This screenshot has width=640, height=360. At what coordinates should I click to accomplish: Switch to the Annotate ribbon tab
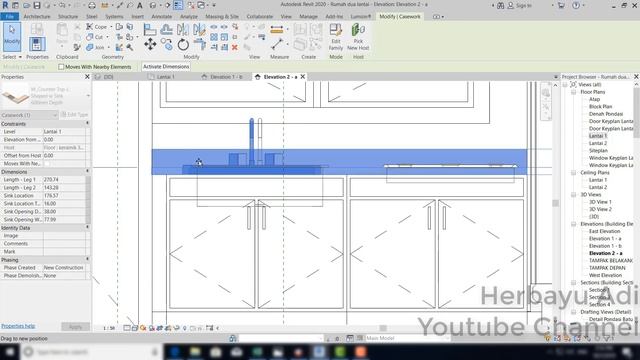pos(162,16)
